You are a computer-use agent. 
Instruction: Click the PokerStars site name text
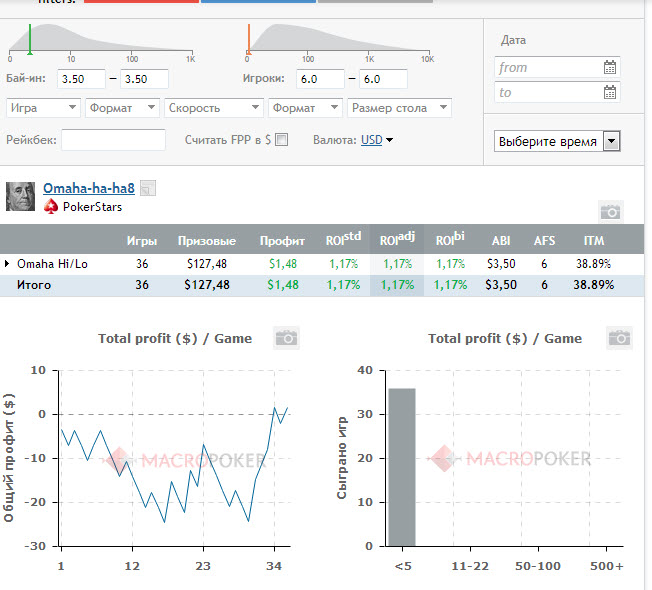(92, 207)
